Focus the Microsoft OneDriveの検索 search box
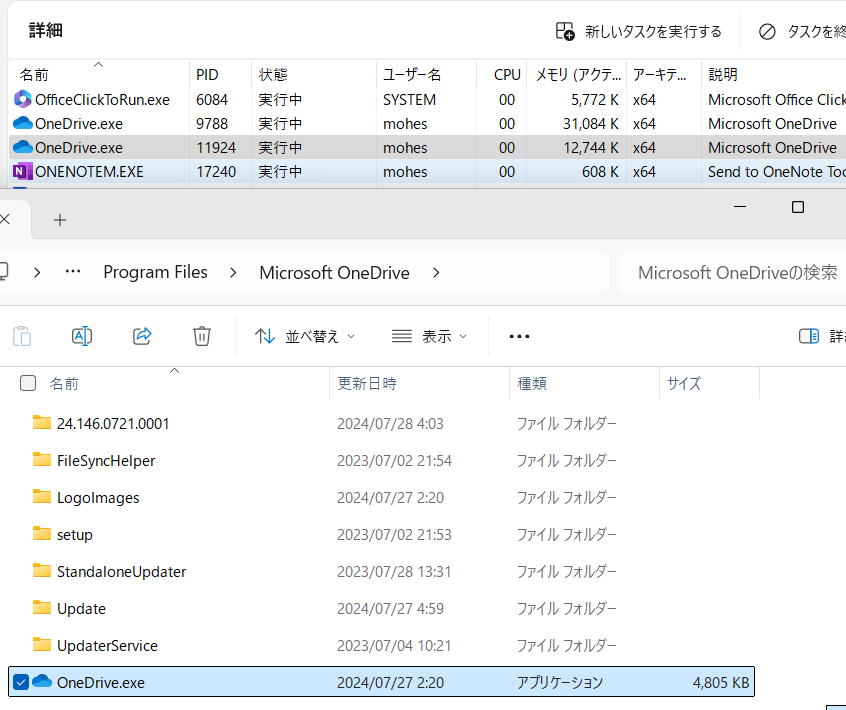 (x=732, y=272)
